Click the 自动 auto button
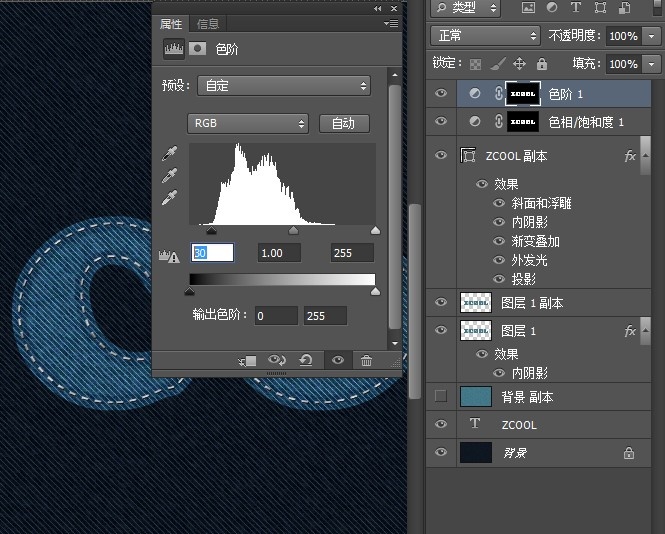Viewport: 665px width, 534px height. click(343, 123)
